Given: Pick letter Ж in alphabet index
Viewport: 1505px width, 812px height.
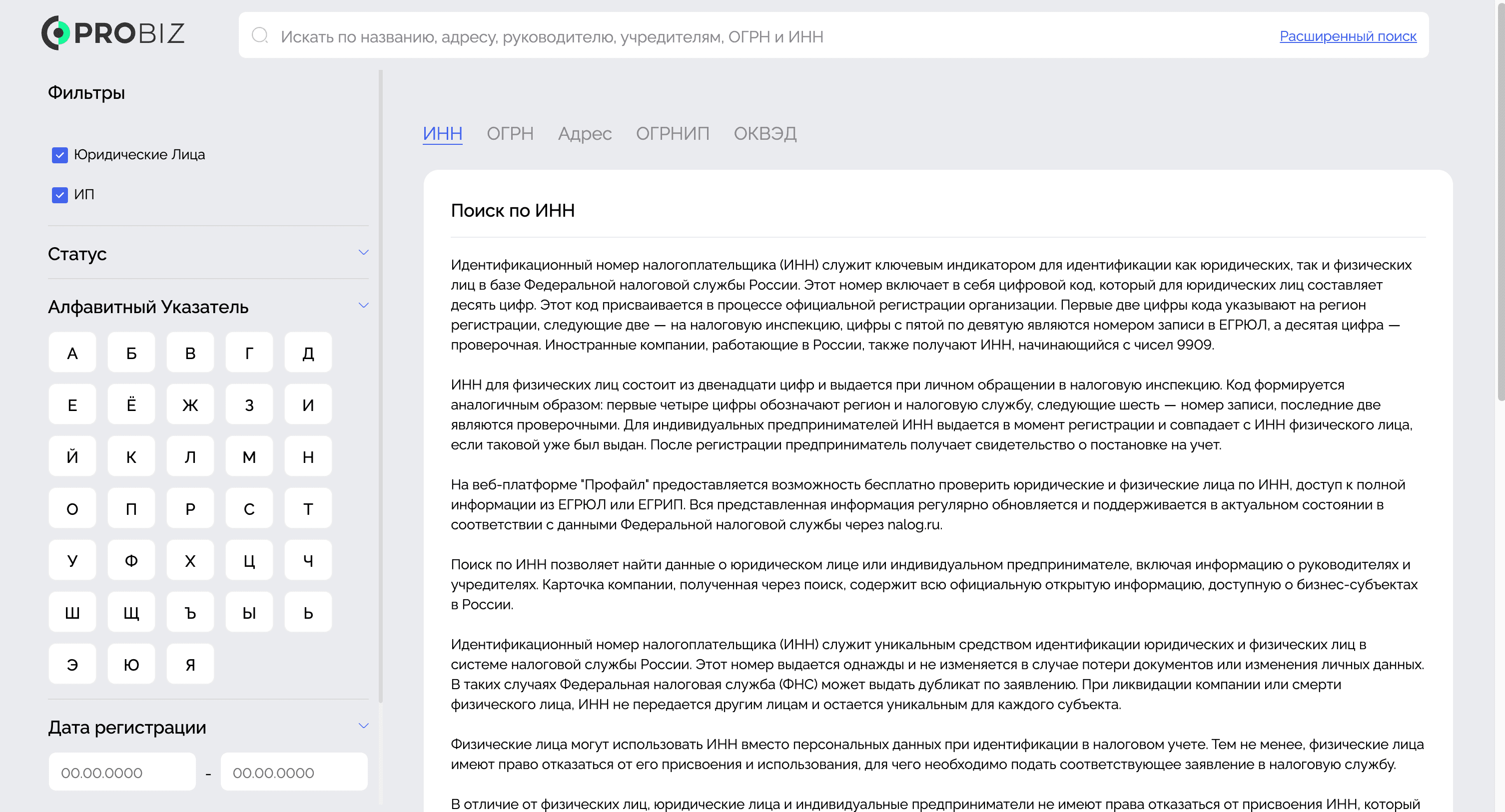Looking at the screenshot, I should pos(190,405).
